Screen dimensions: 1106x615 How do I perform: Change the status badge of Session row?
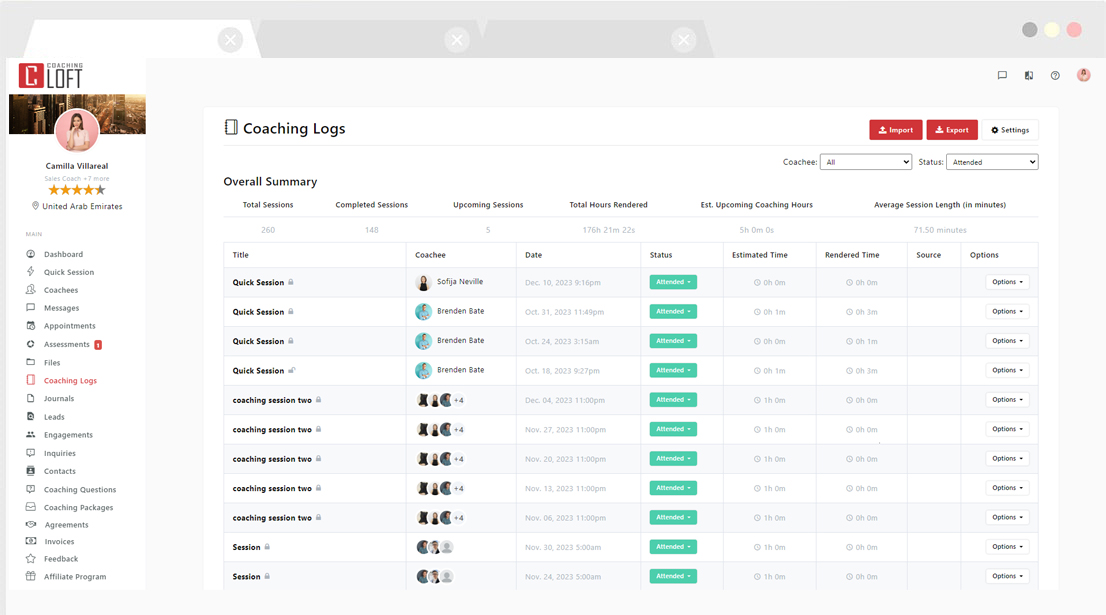(x=672, y=547)
